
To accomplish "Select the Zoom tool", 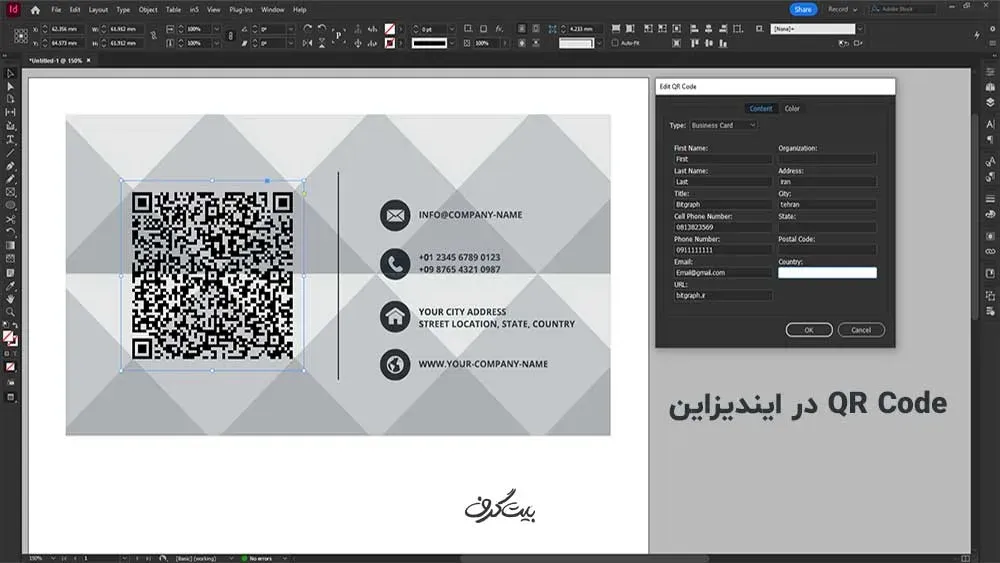I will click(10, 312).
